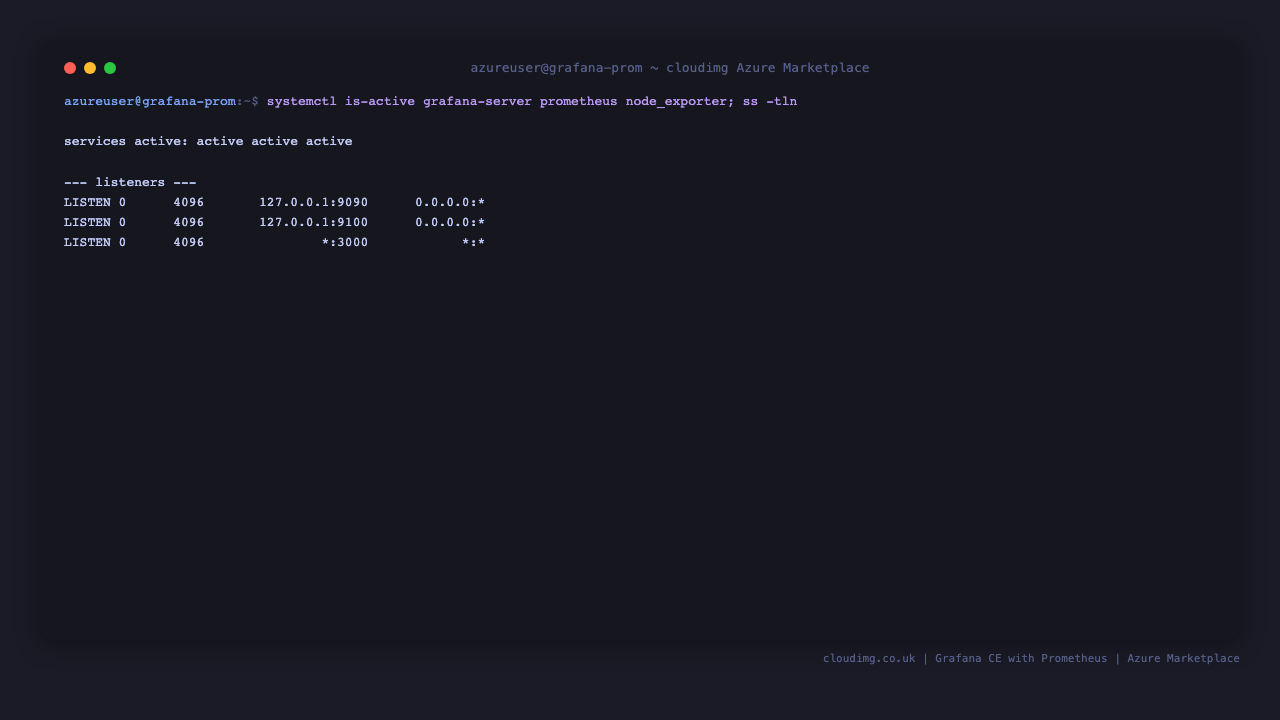Viewport: 1280px width, 720px height.
Task: Click the red close window dot
Action: [x=70, y=68]
